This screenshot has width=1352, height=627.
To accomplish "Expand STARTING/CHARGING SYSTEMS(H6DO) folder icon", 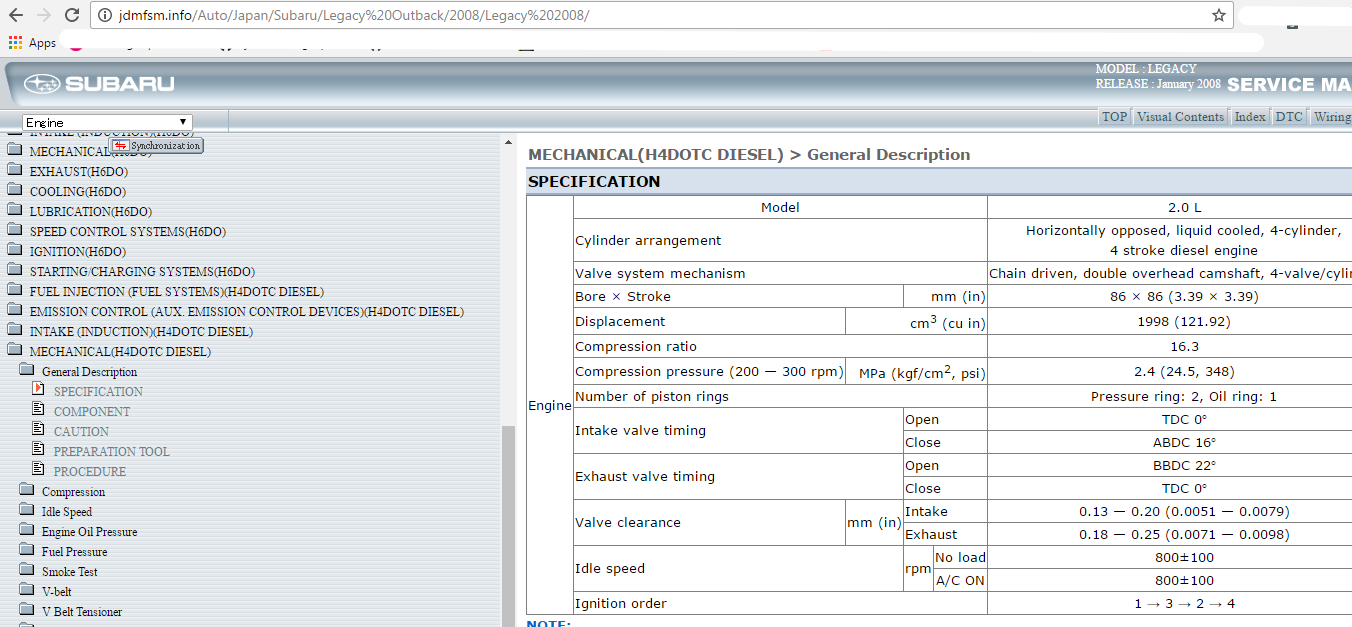I will pyautogui.click(x=14, y=270).
